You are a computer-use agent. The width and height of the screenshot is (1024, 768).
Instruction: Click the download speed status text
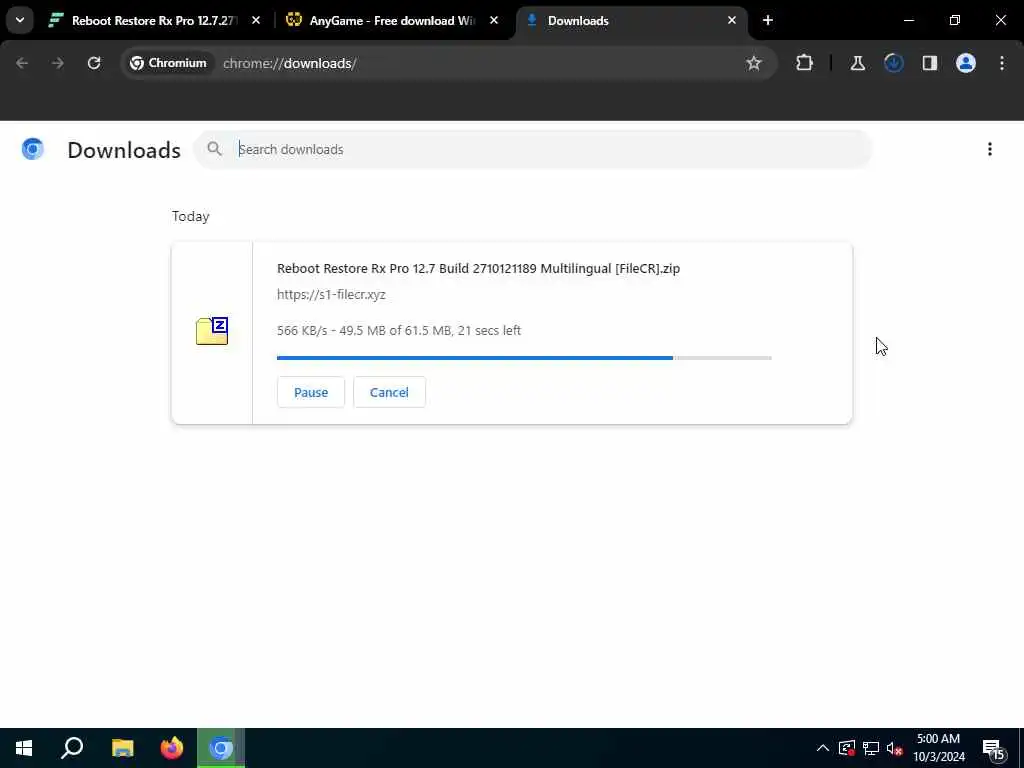pos(399,330)
